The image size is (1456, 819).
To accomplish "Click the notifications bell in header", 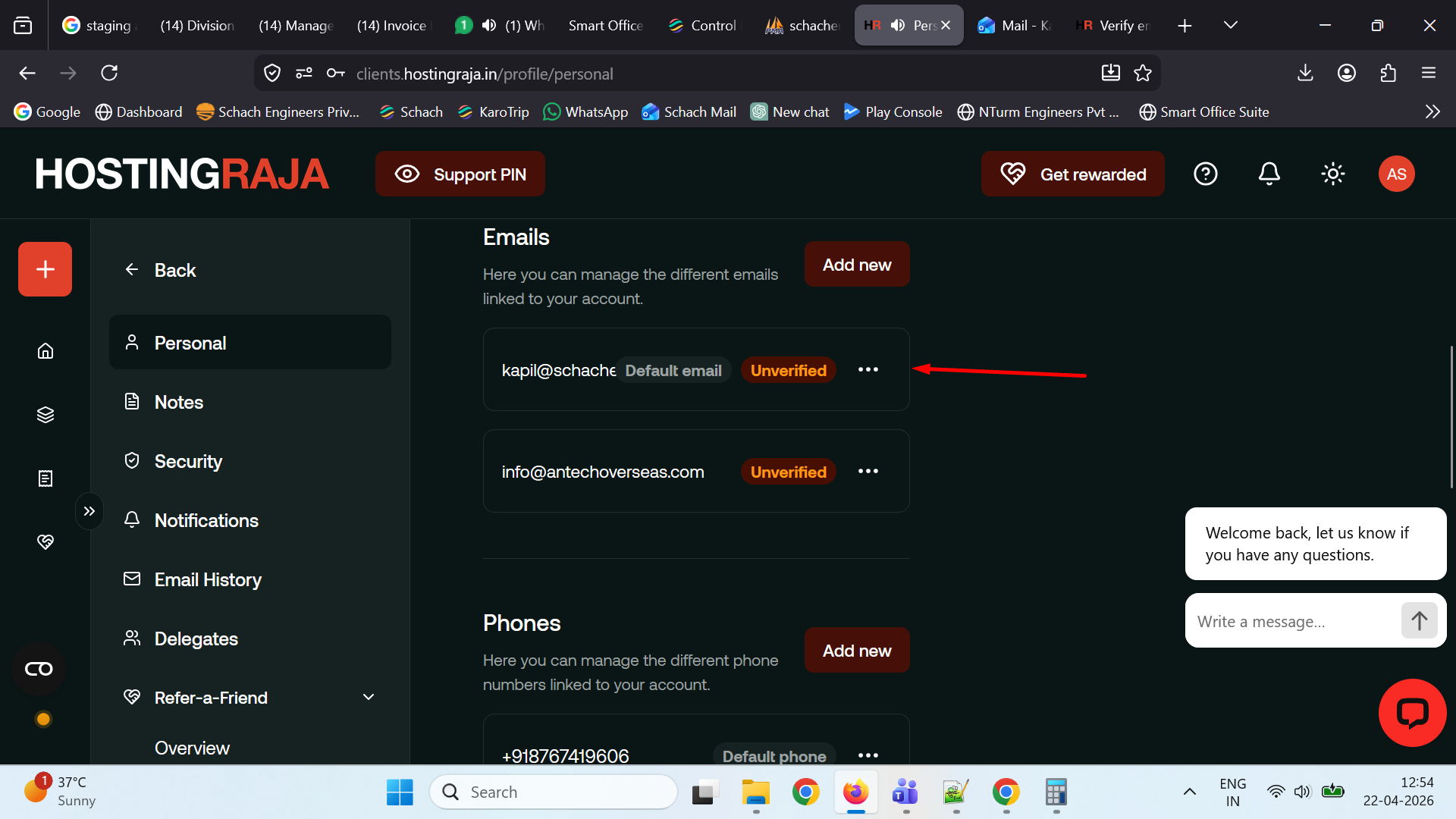I will [1269, 174].
